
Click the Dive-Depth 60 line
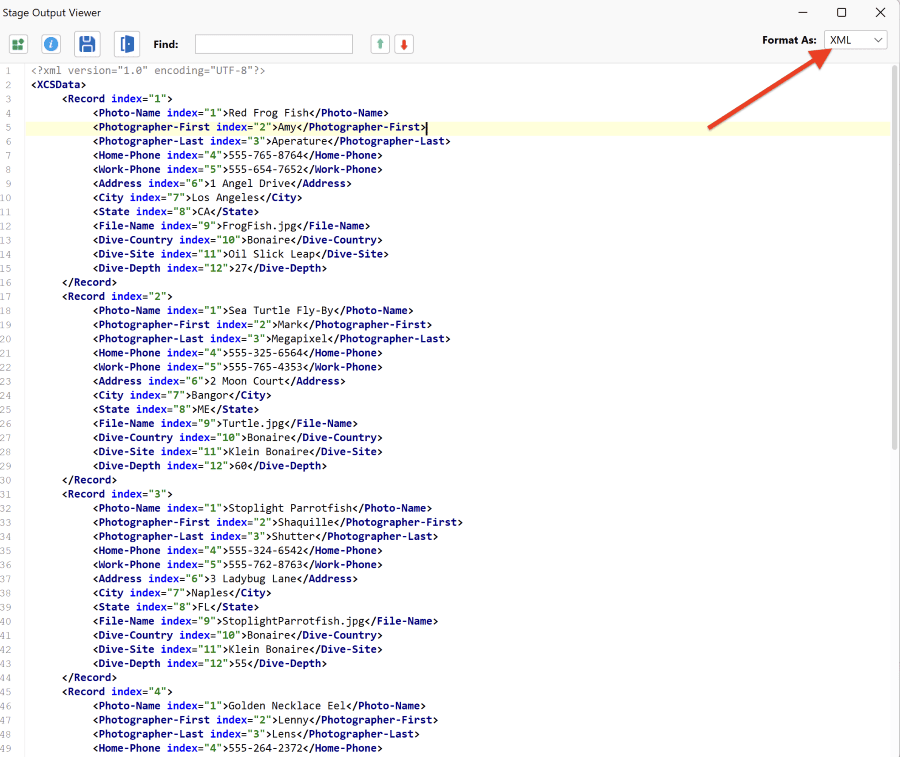210,466
